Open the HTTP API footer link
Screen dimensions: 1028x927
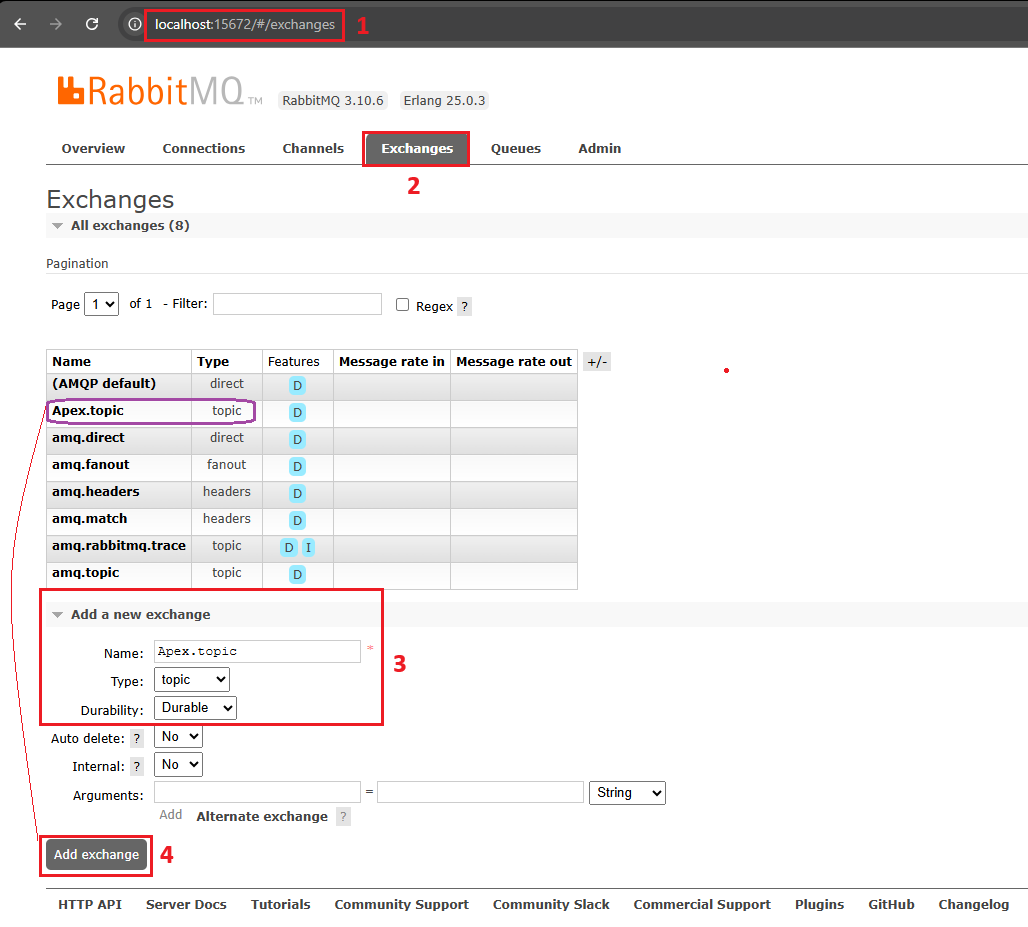[x=90, y=904]
